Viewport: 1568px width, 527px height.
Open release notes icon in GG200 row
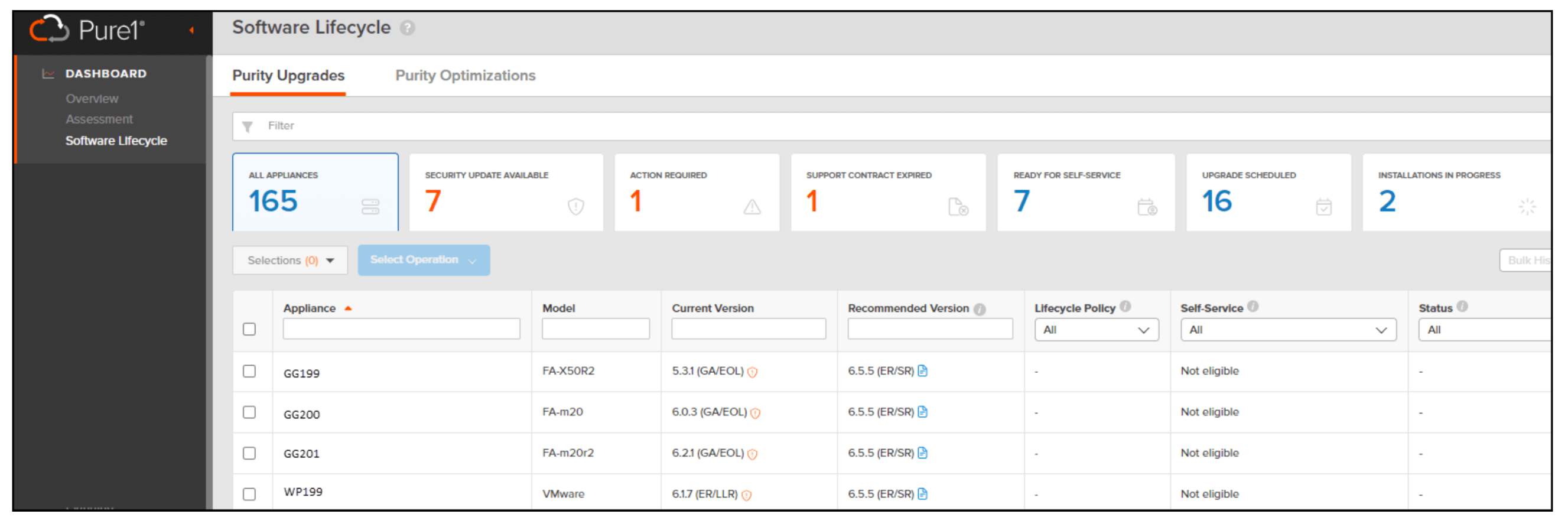(x=922, y=412)
